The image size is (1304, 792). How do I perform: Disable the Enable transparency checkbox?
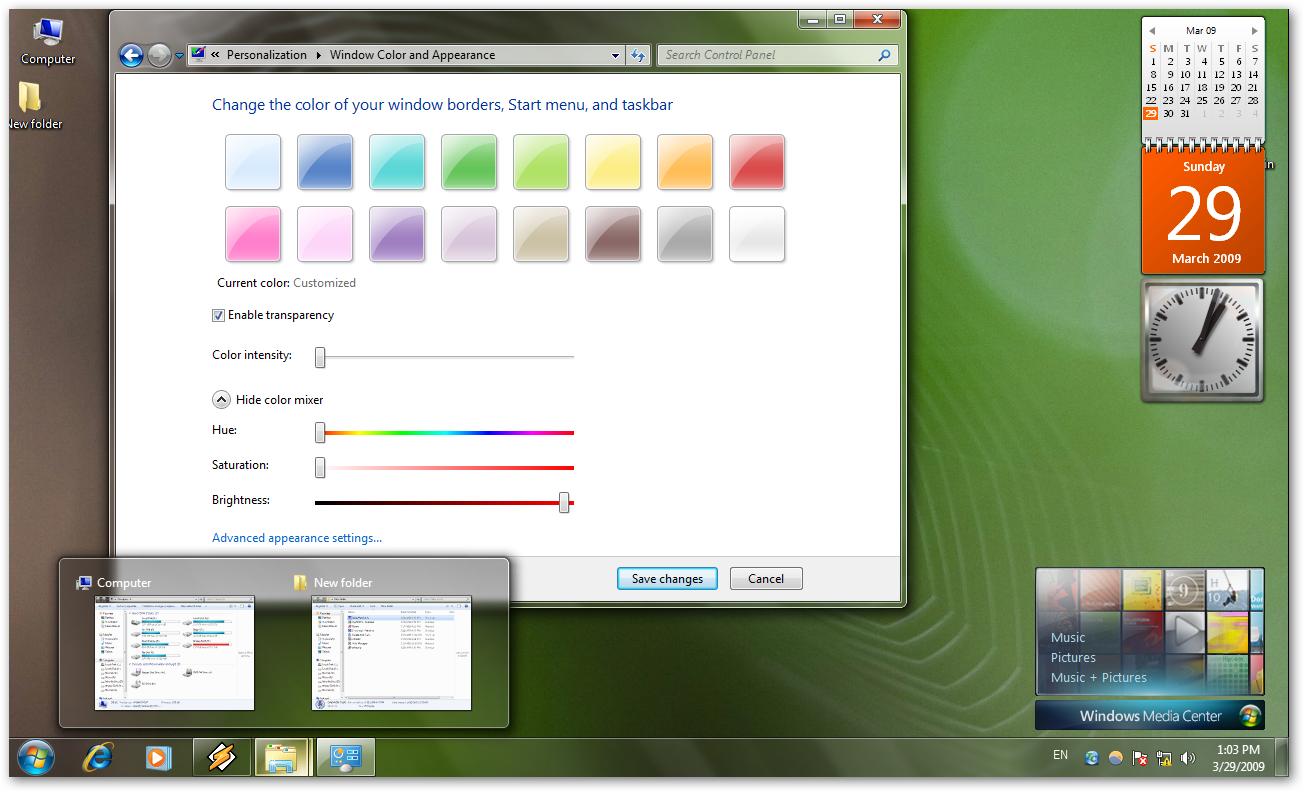coord(219,315)
